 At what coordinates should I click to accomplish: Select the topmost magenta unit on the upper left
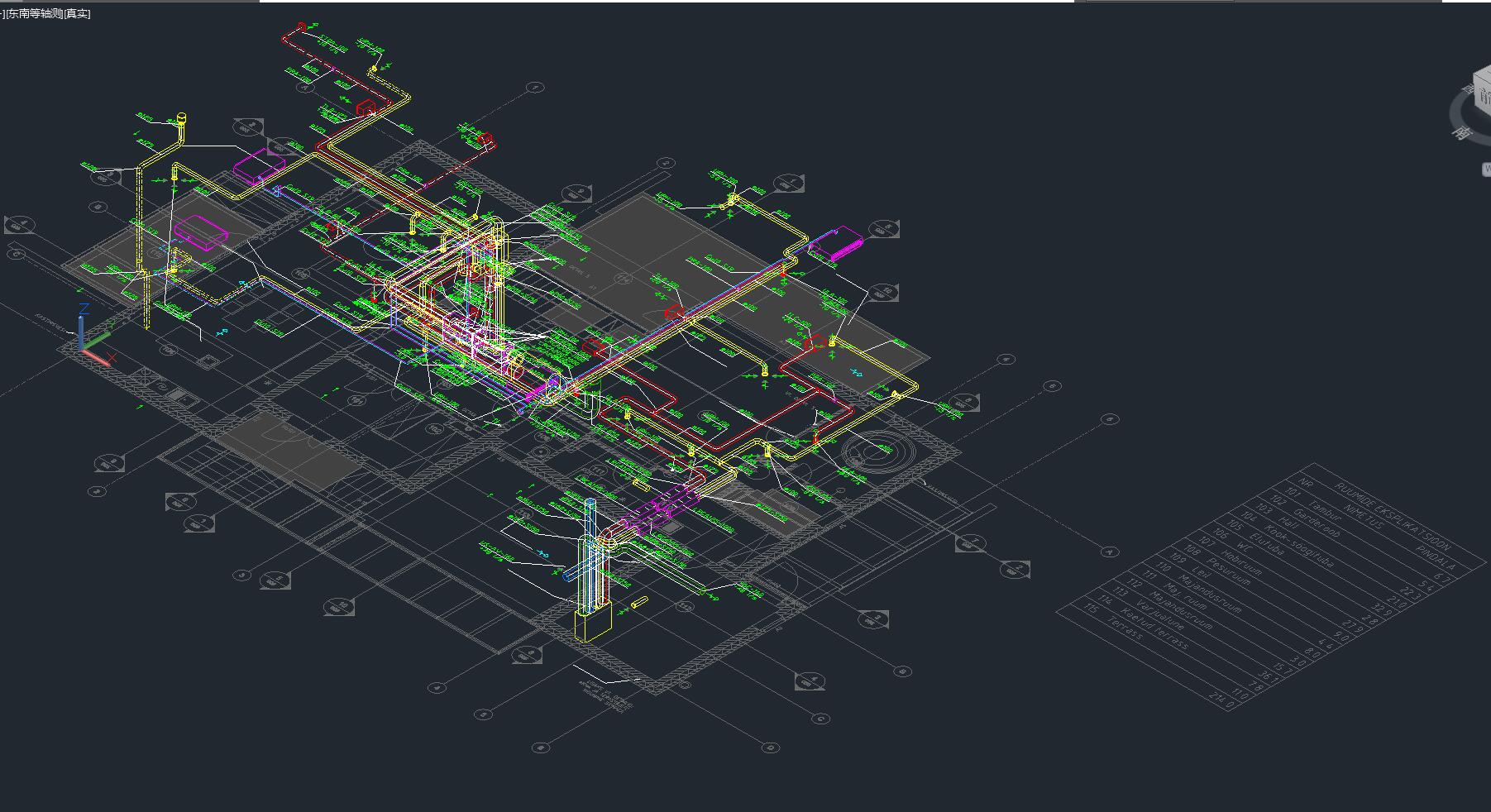coord(258,165)
